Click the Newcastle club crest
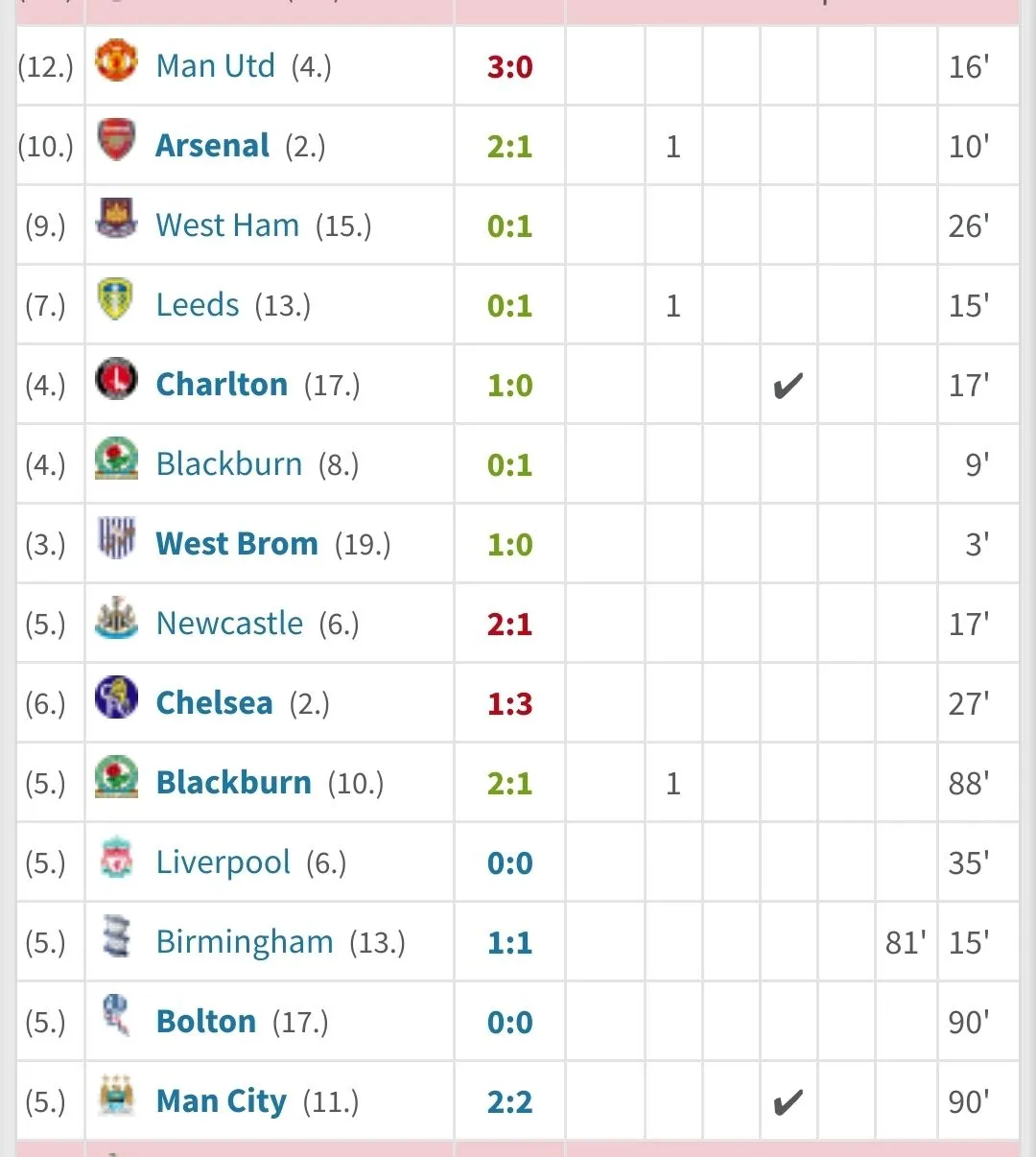1036x1157 pixels. point(116,619)
